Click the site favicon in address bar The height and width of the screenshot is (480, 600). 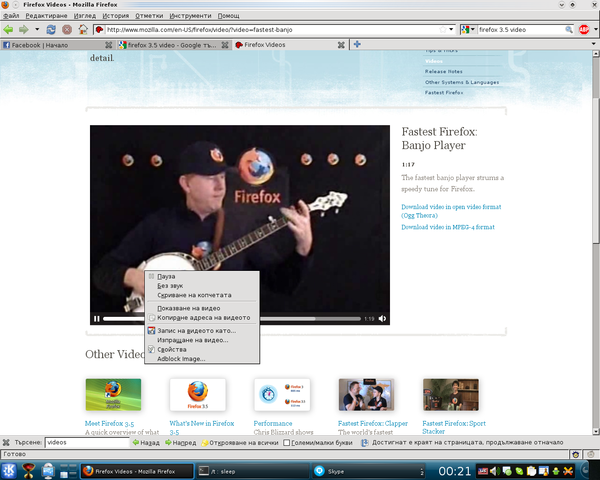tap(99, 29)
